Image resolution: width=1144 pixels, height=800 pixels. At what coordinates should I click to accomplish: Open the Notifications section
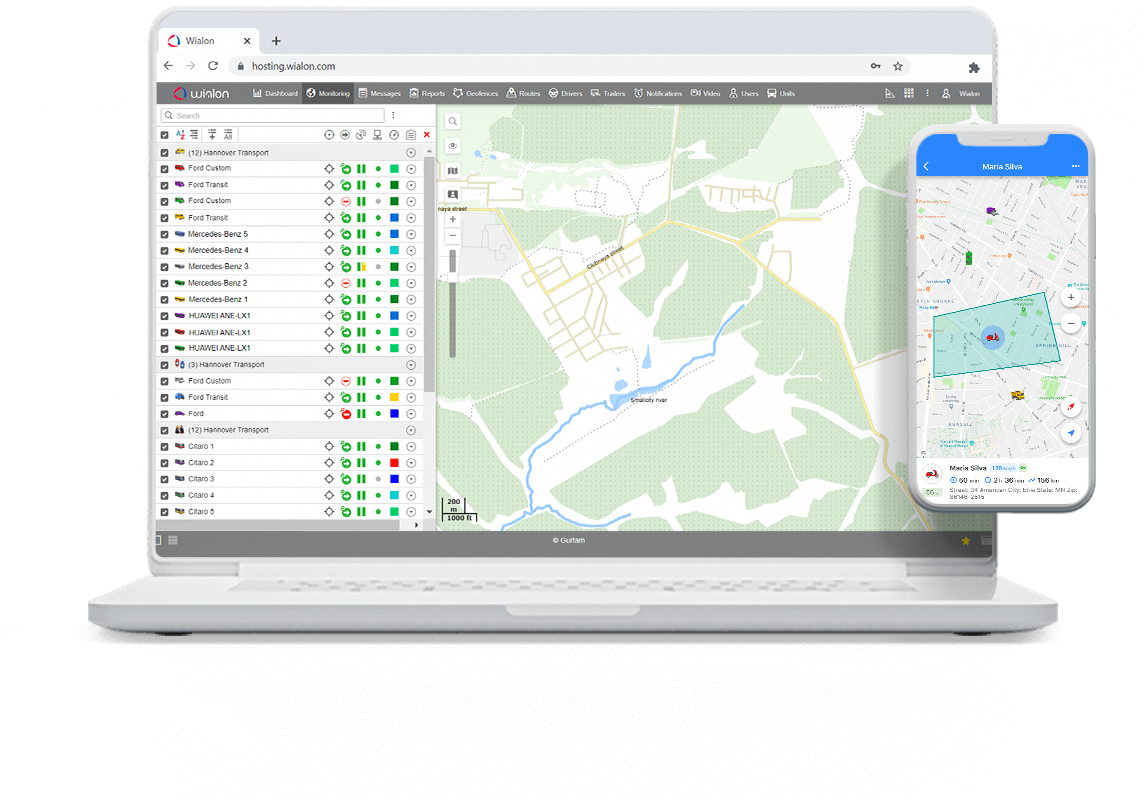point(657,93)
